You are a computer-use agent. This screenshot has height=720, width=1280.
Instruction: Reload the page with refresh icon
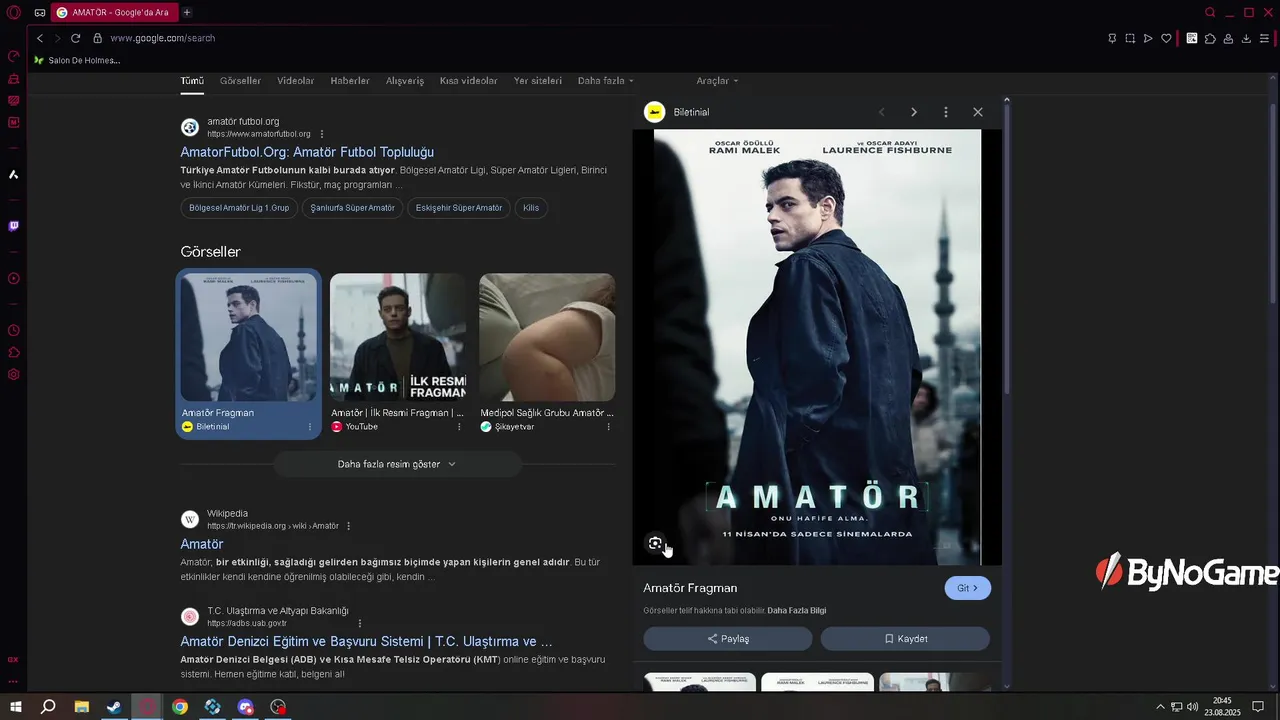tap(75, 38)
